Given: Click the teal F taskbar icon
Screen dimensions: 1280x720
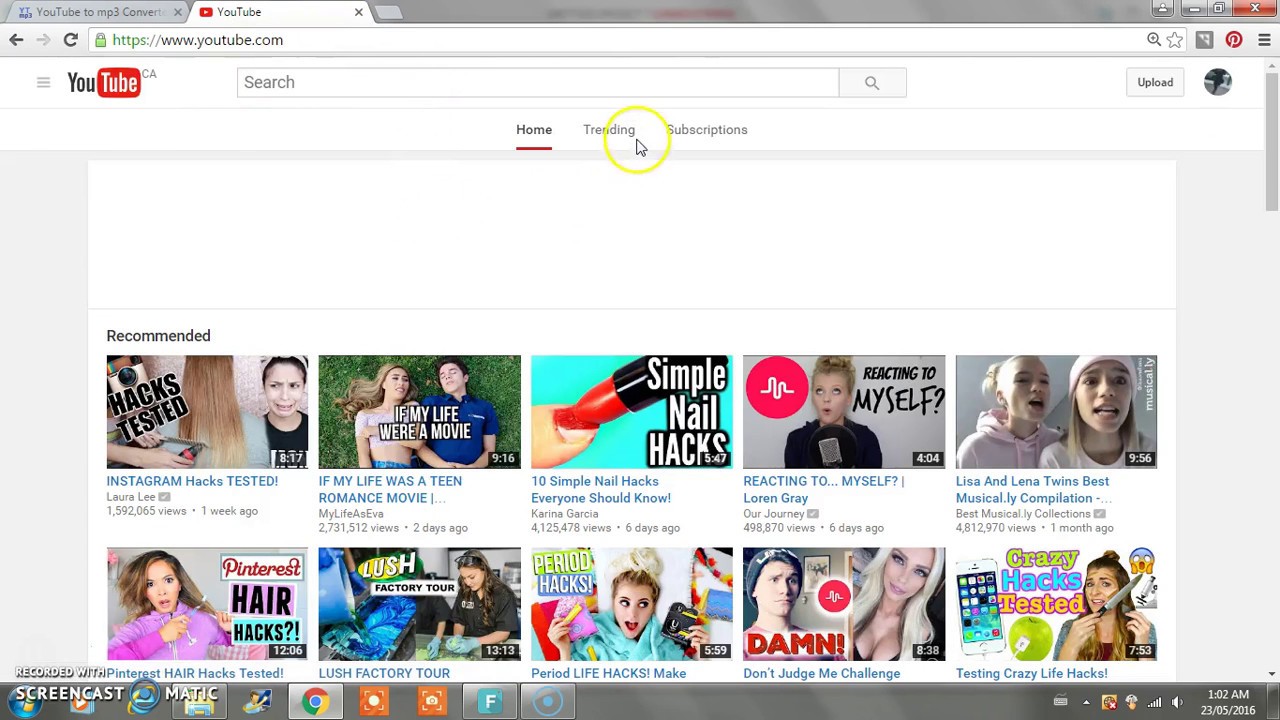Looking at the screenshot, I should point(490,701).
